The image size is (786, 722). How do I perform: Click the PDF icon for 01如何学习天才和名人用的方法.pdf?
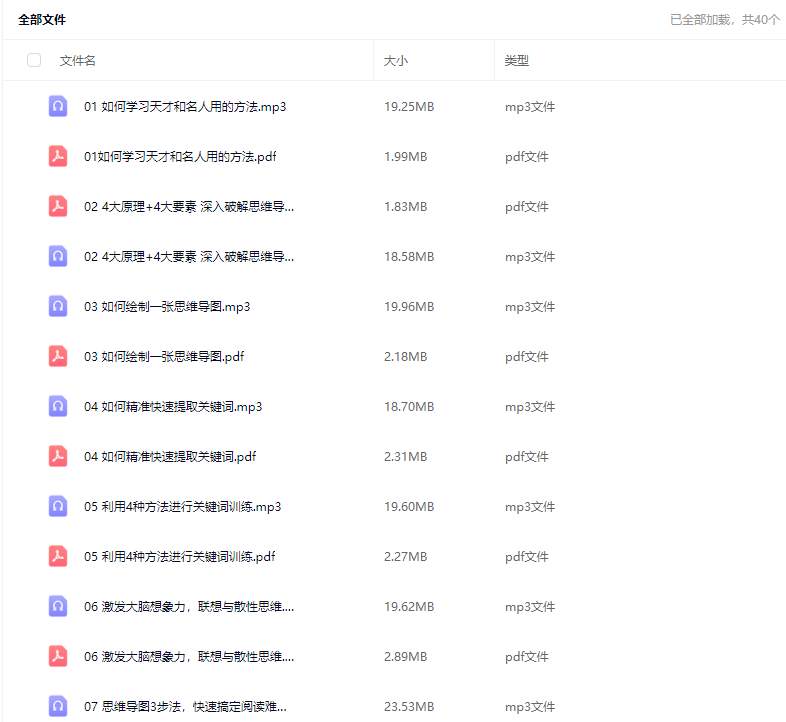(58, 156)
